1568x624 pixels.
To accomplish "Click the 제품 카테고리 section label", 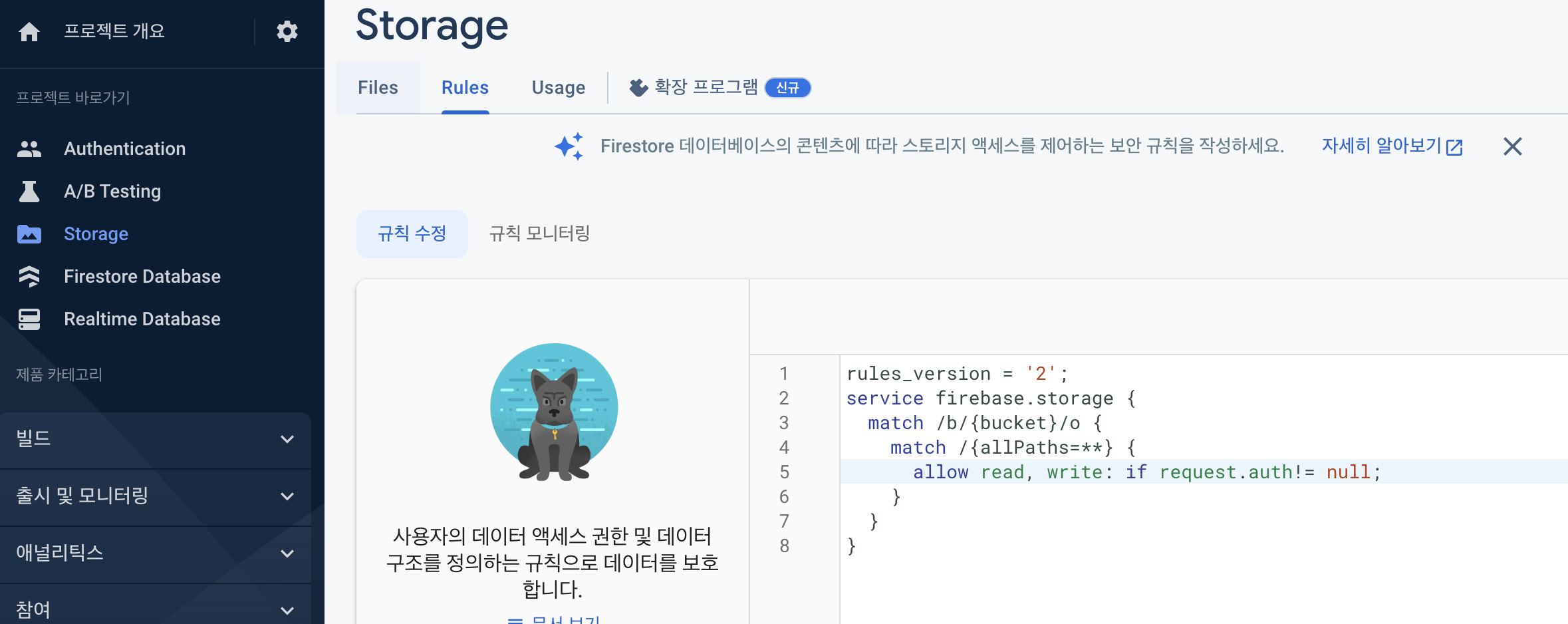I will [59, 375].
